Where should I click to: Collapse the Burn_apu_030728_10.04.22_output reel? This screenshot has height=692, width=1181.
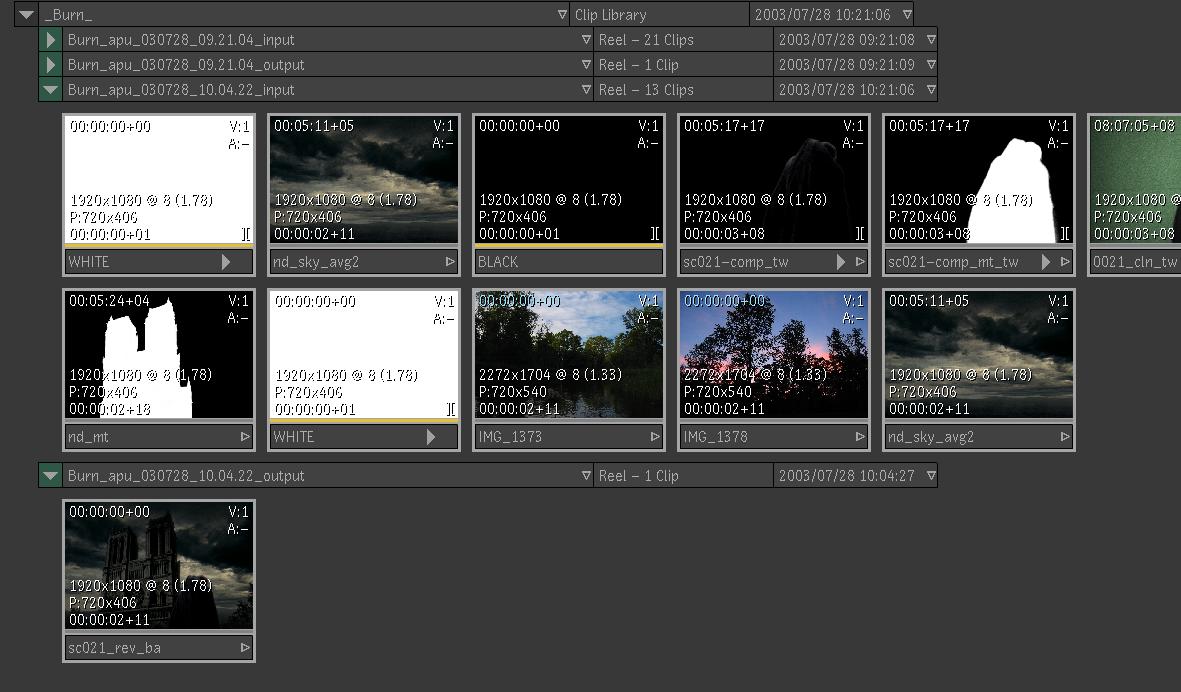50,476
